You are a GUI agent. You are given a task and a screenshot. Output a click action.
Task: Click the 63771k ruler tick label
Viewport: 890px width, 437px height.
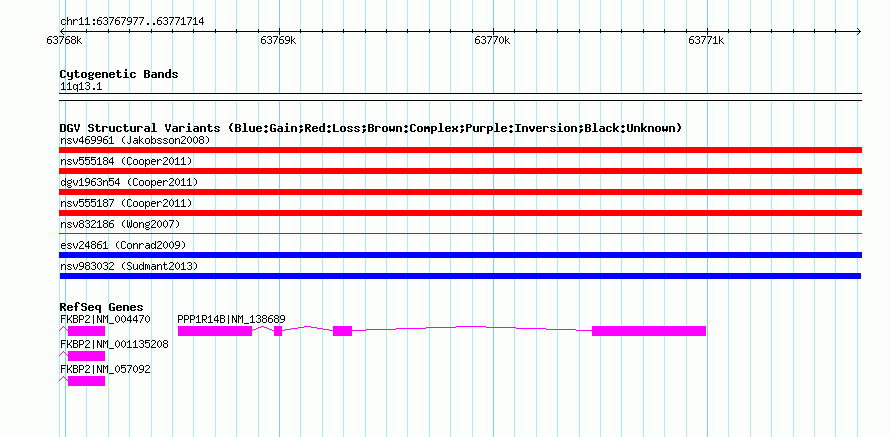coord(706,40)
